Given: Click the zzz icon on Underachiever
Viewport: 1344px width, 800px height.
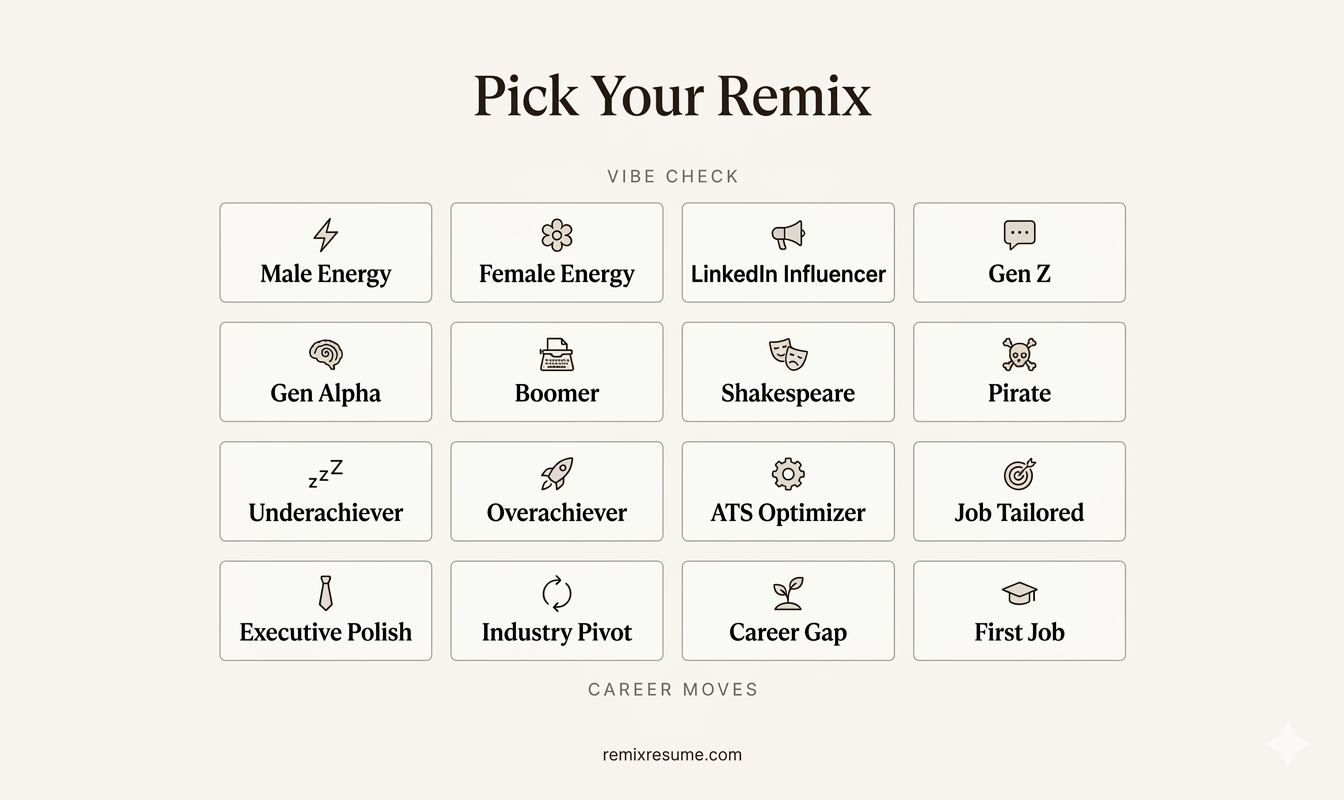Looking at the screenshot, I should coord(325,473).
